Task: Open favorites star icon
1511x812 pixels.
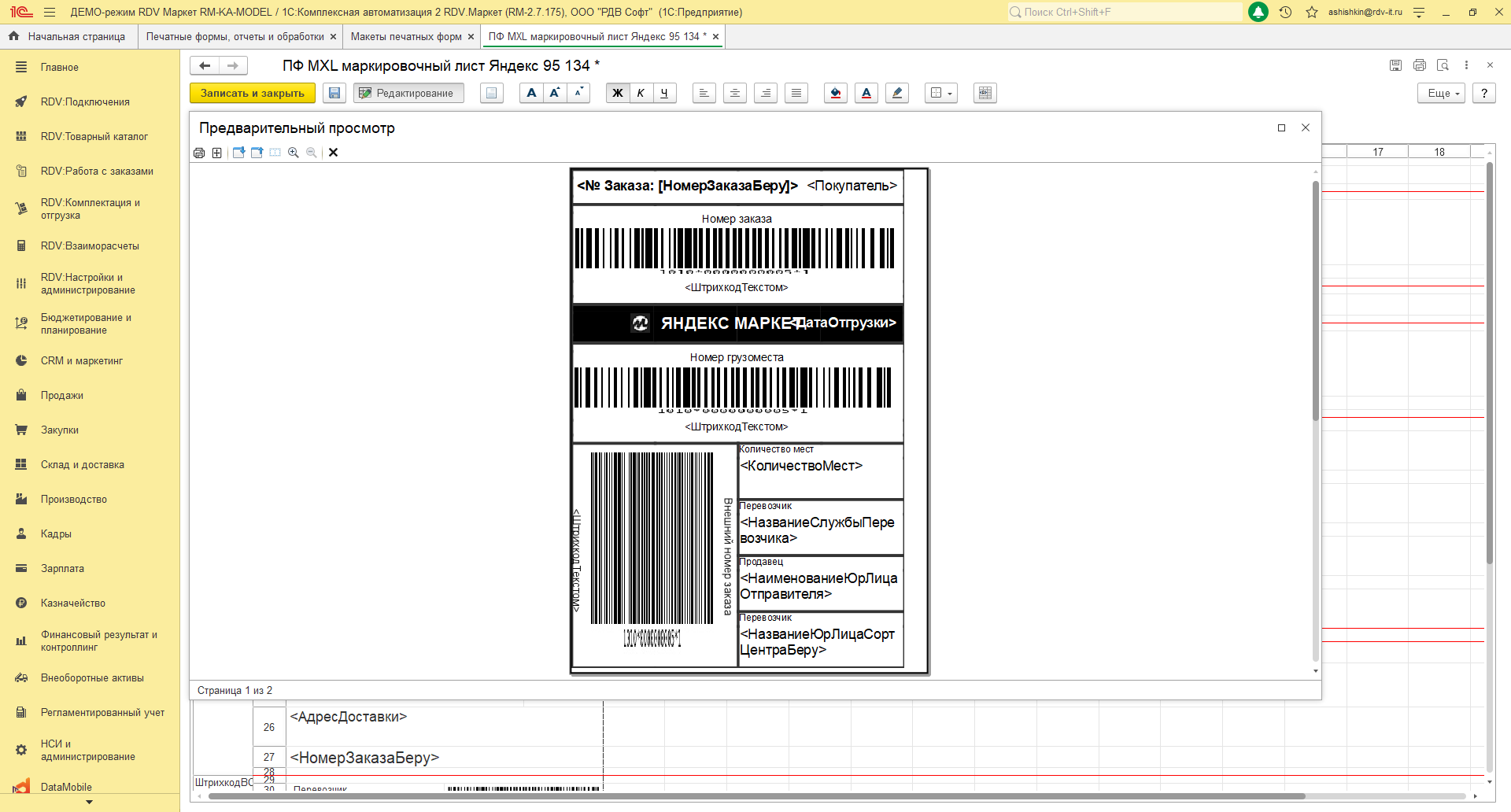Action: click(1312, 12)
